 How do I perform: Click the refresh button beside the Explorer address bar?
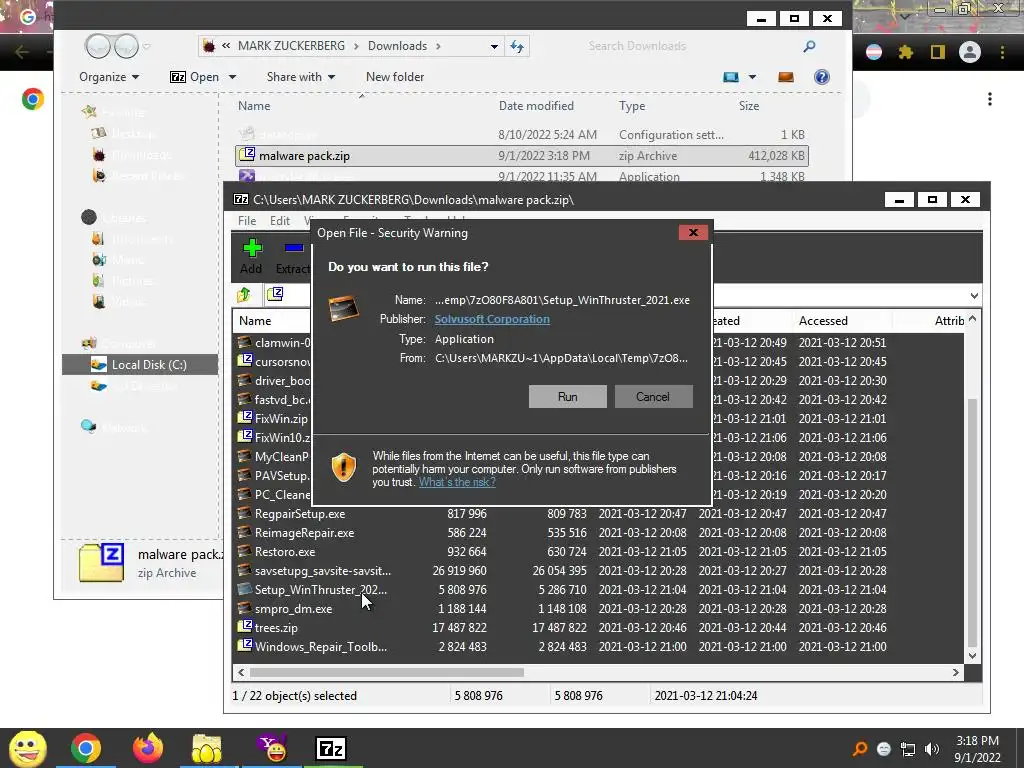click(517, 46)
